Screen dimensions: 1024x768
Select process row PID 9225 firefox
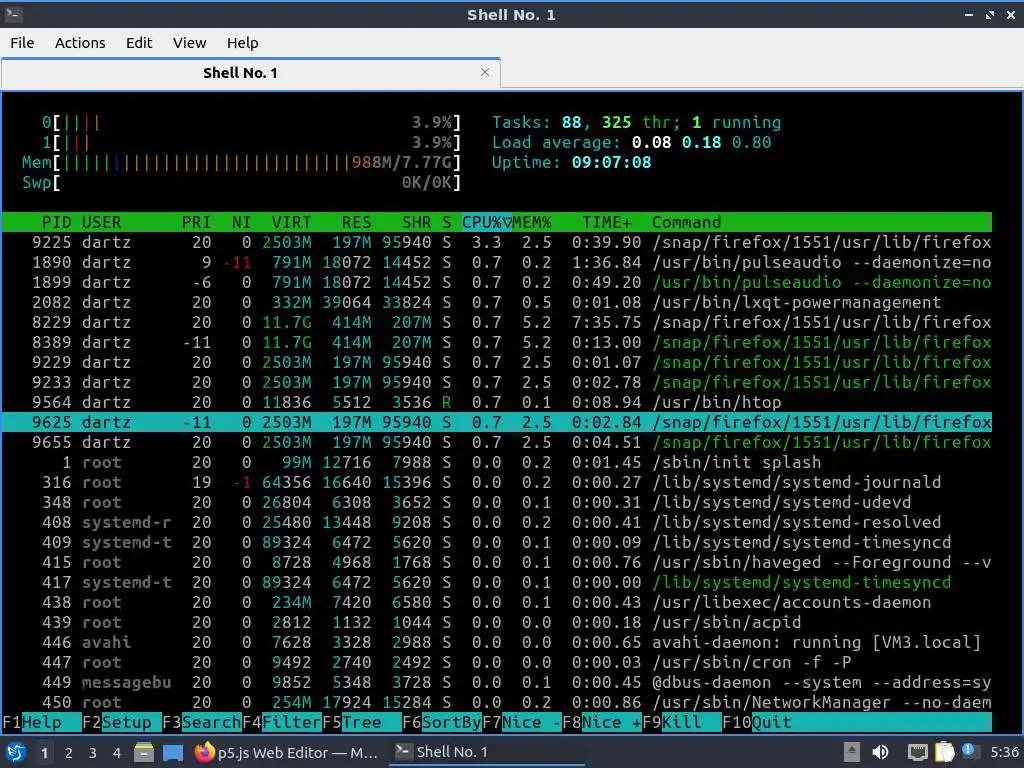[497, 242]
